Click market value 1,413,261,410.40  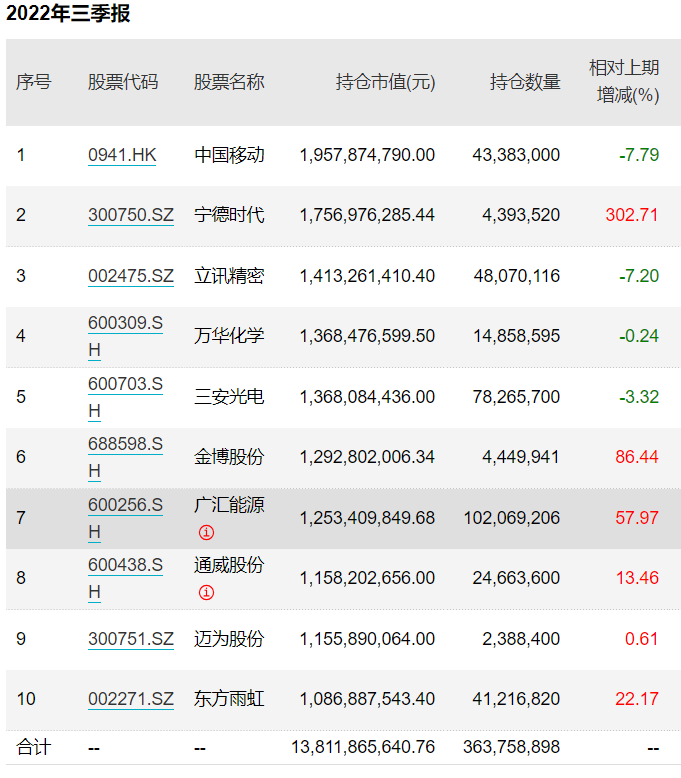(x=367, y=276)
